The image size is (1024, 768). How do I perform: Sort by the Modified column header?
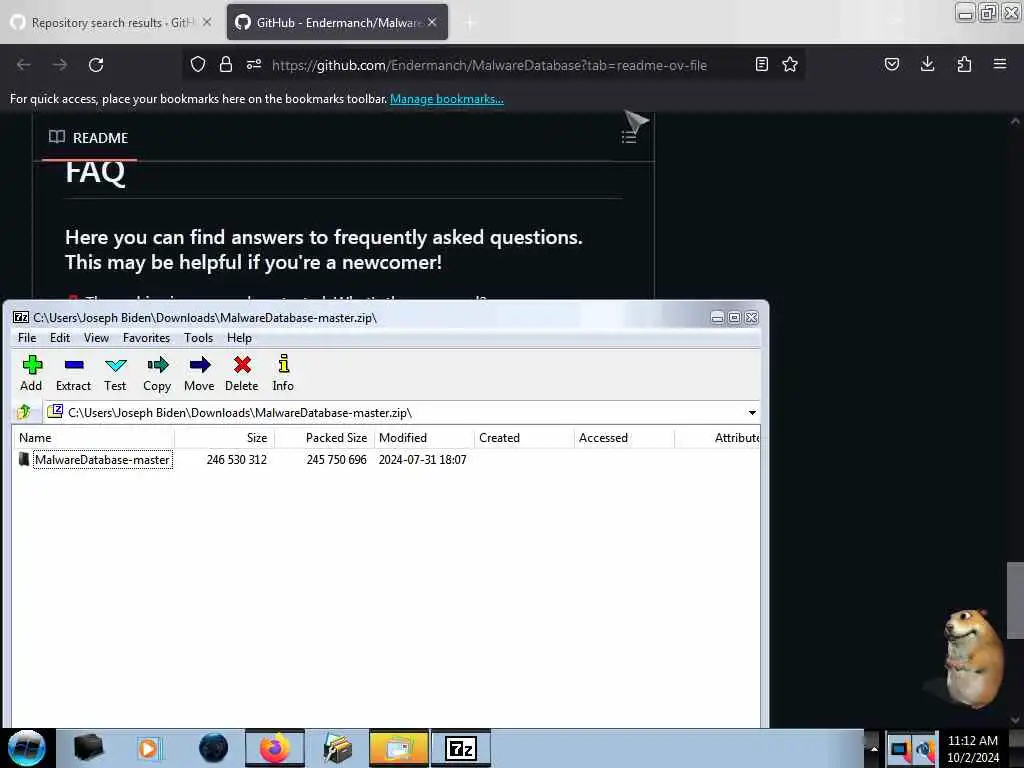point(424,438)
